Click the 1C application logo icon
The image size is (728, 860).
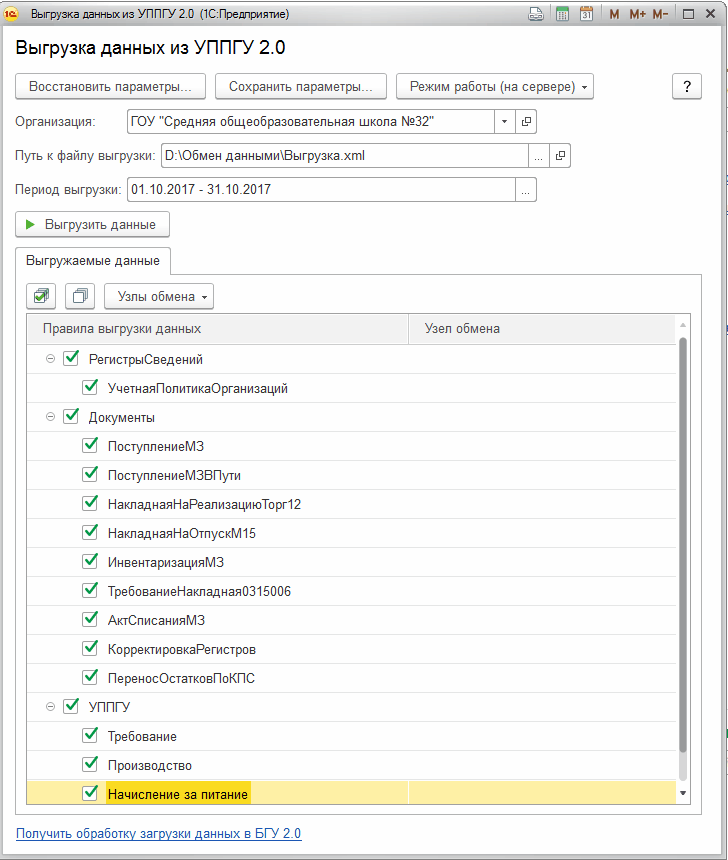(x=10, y=14)
